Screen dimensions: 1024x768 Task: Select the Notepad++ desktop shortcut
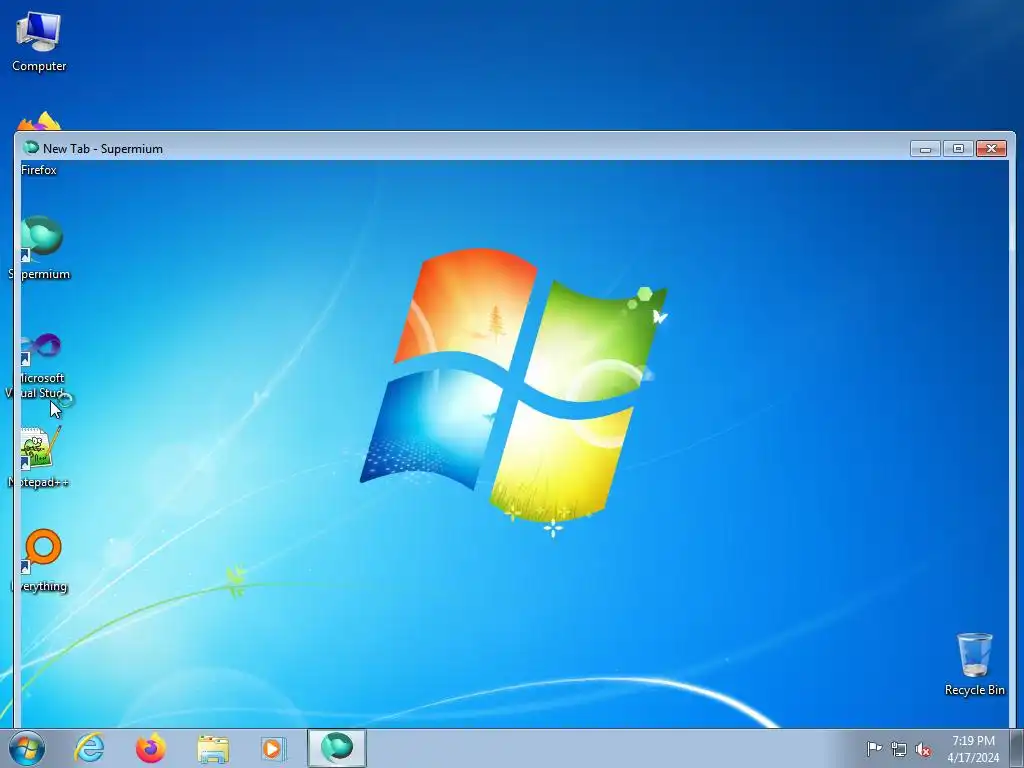(x=39, y=457)
